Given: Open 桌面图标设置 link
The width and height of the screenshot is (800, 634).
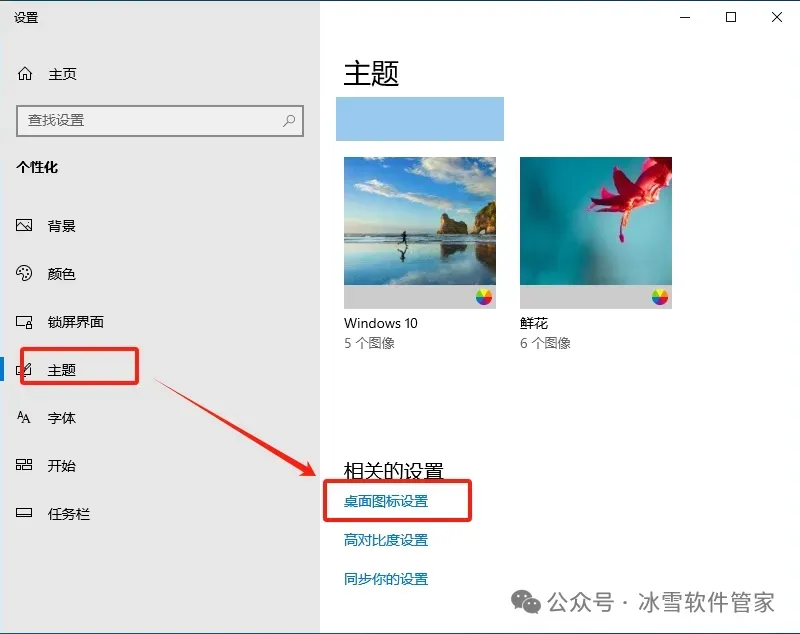Looking at the screenshot, I should (x=386, y=501).
